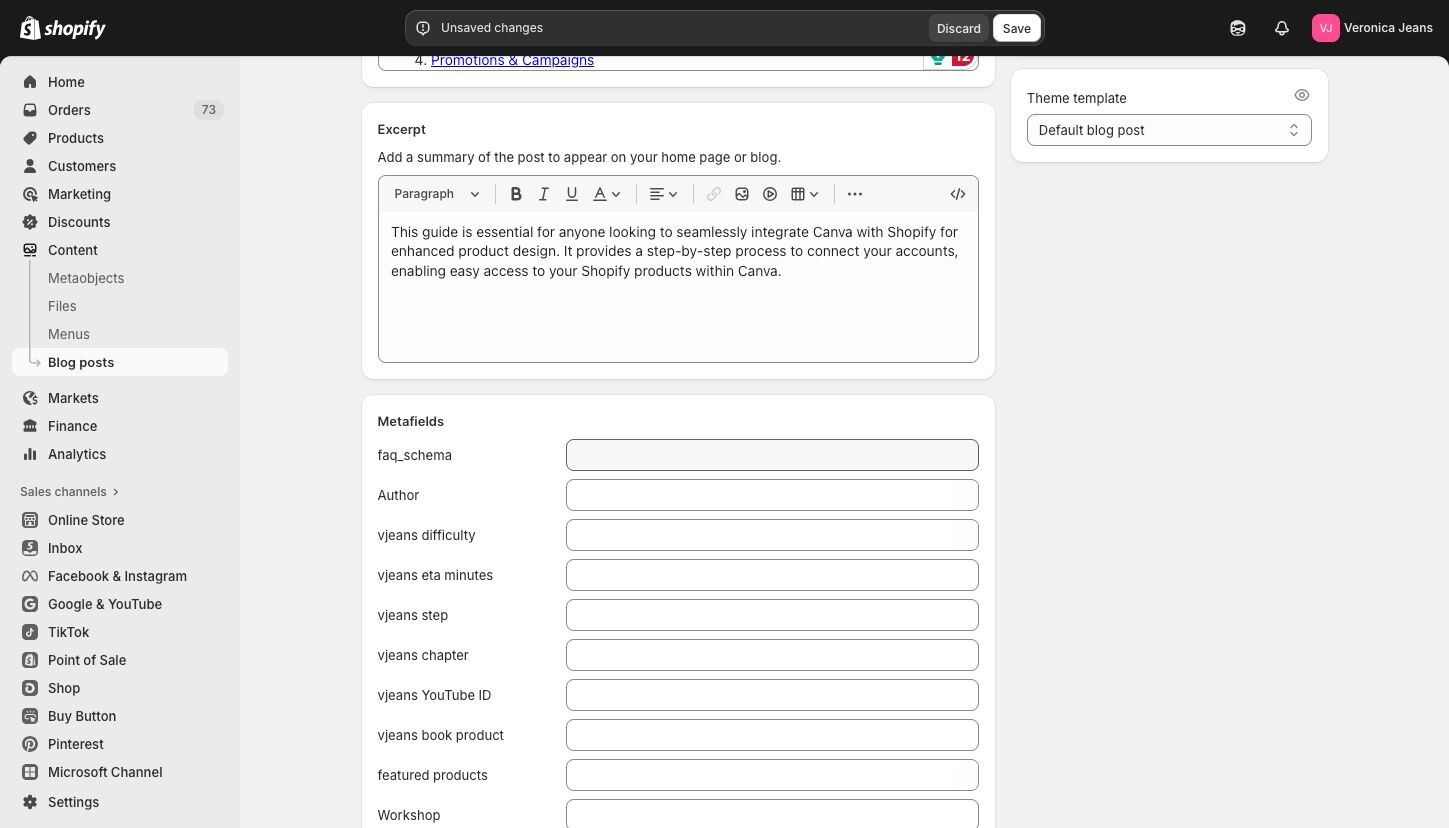This screenshot has height=828, width=1449.
Task: Discard unsaved changes
Action: click(x=958, y=28)
